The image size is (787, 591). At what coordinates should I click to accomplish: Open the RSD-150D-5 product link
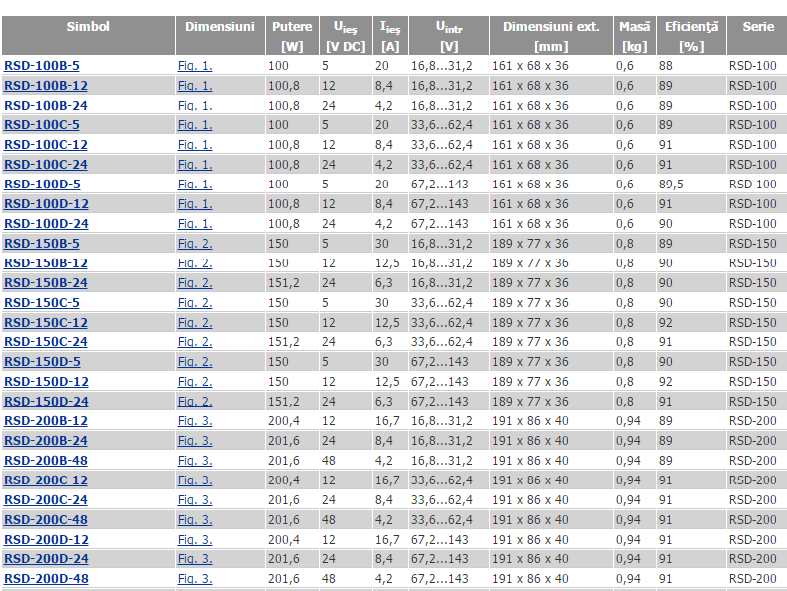[x=42, y=362]
